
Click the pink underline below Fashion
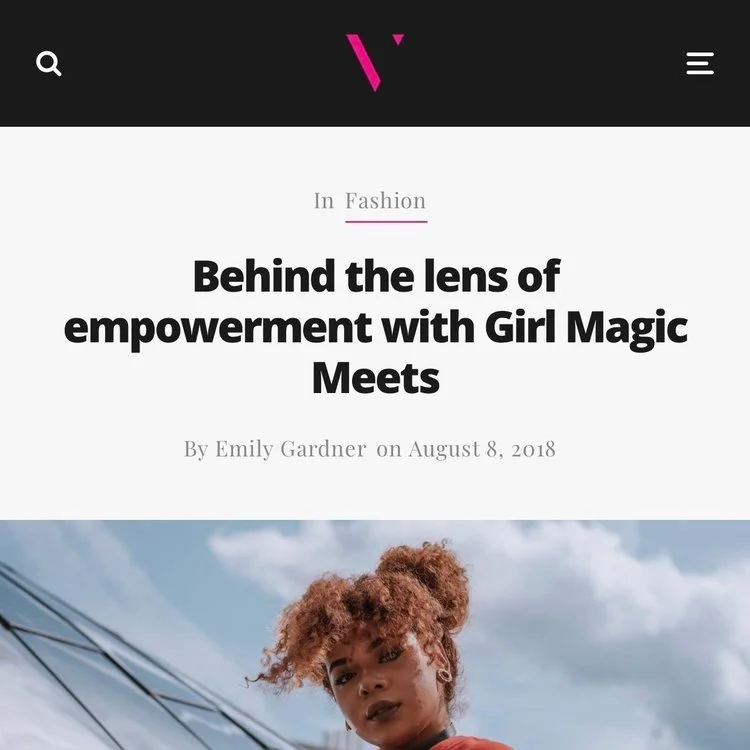[x=386, y=222]
